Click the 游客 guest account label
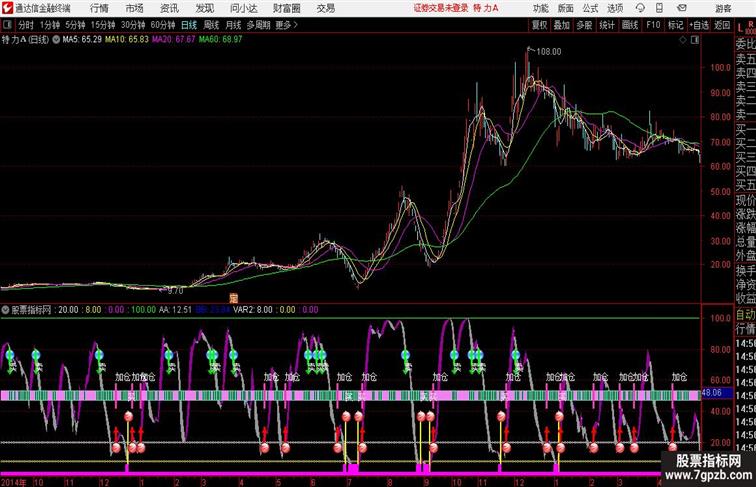Screen dimensions: 756x487 coord(723,8)
